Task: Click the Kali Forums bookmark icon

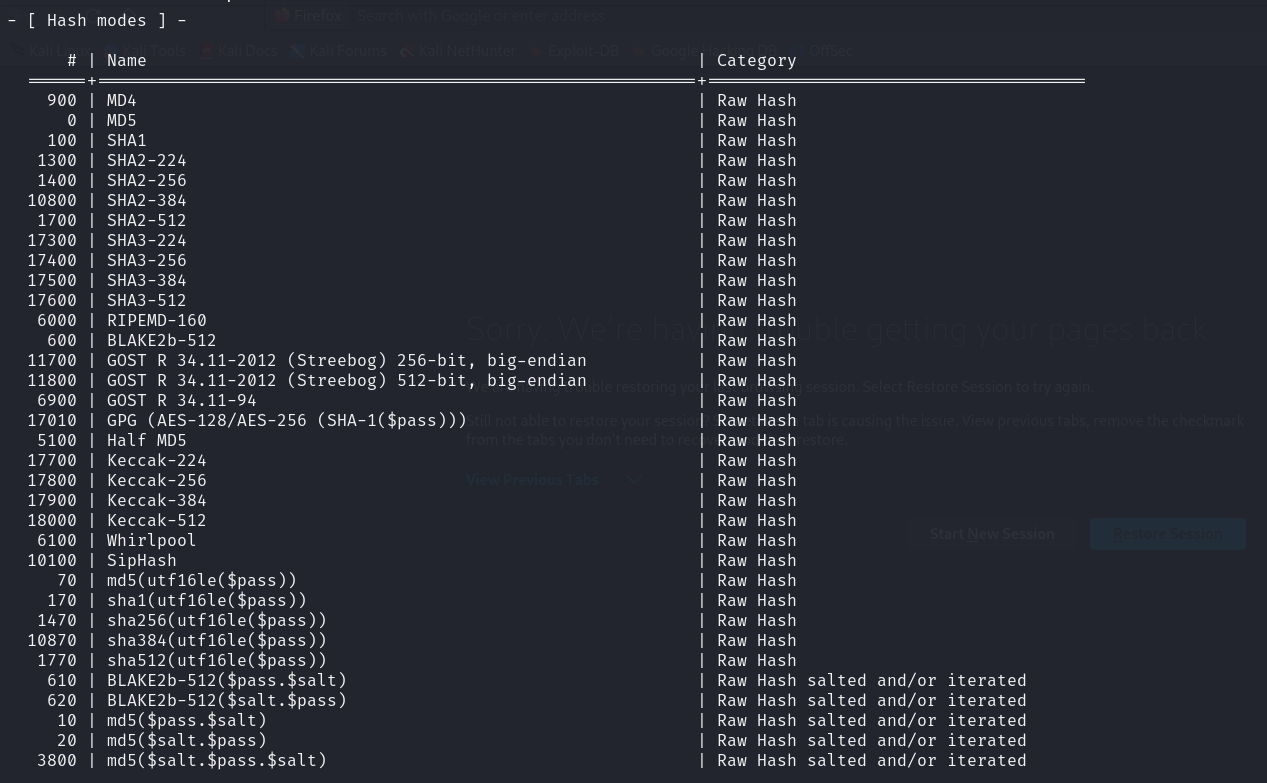Action: 297,51
